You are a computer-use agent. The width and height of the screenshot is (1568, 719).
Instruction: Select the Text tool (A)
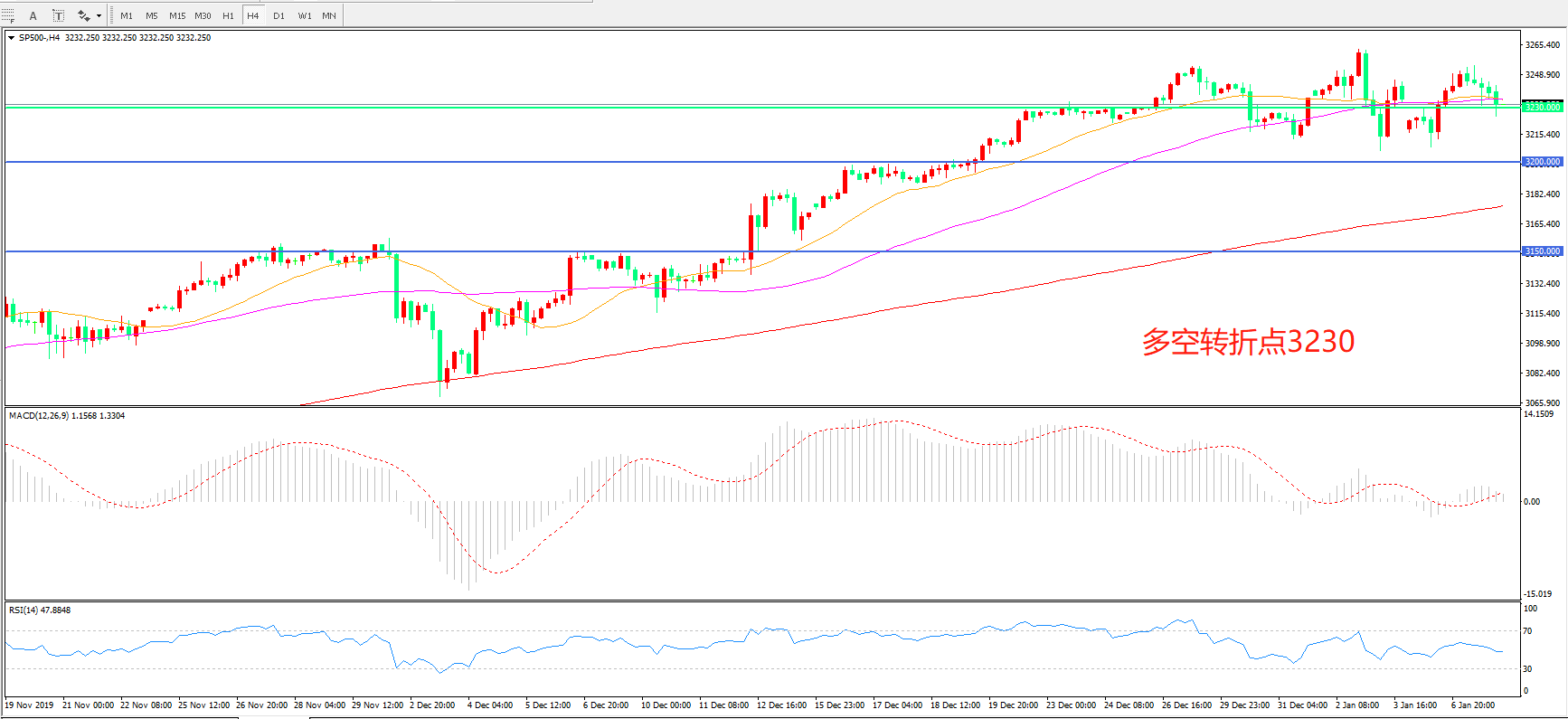pos(33,15)
